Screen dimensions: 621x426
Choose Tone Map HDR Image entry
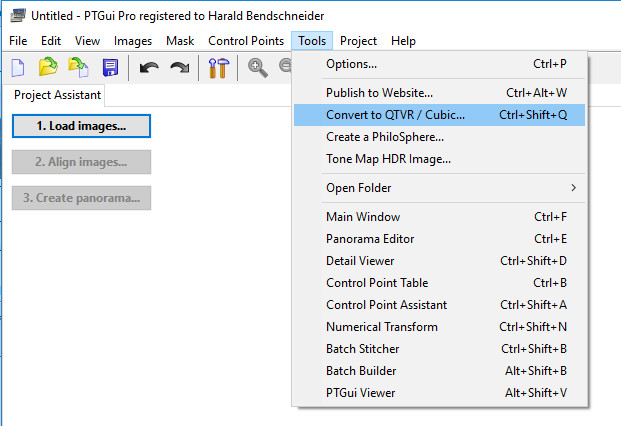pyautogui.click(x=440, y=158)
